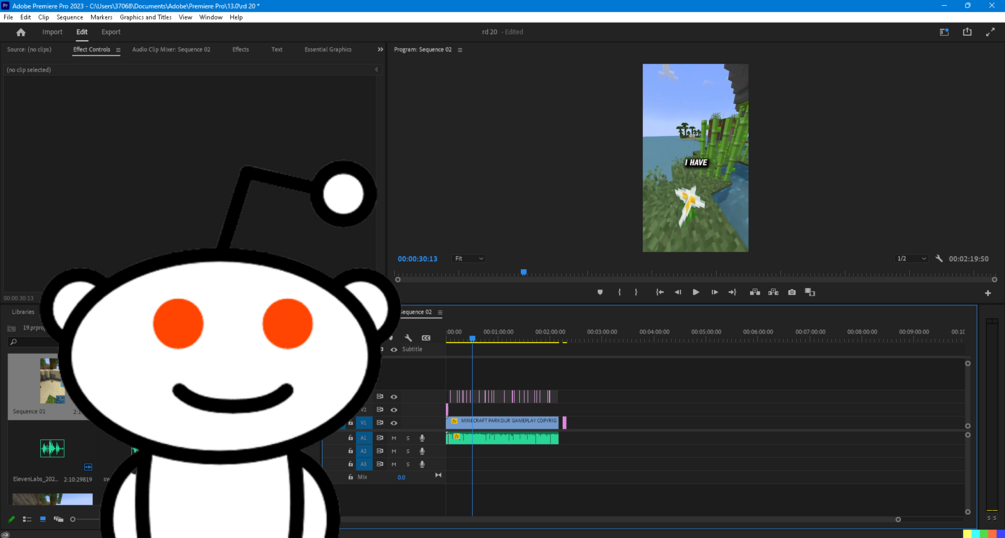Toggle lock on the Mix track
This screenshot has width=1005, height=538.
(x=351, y=477)
